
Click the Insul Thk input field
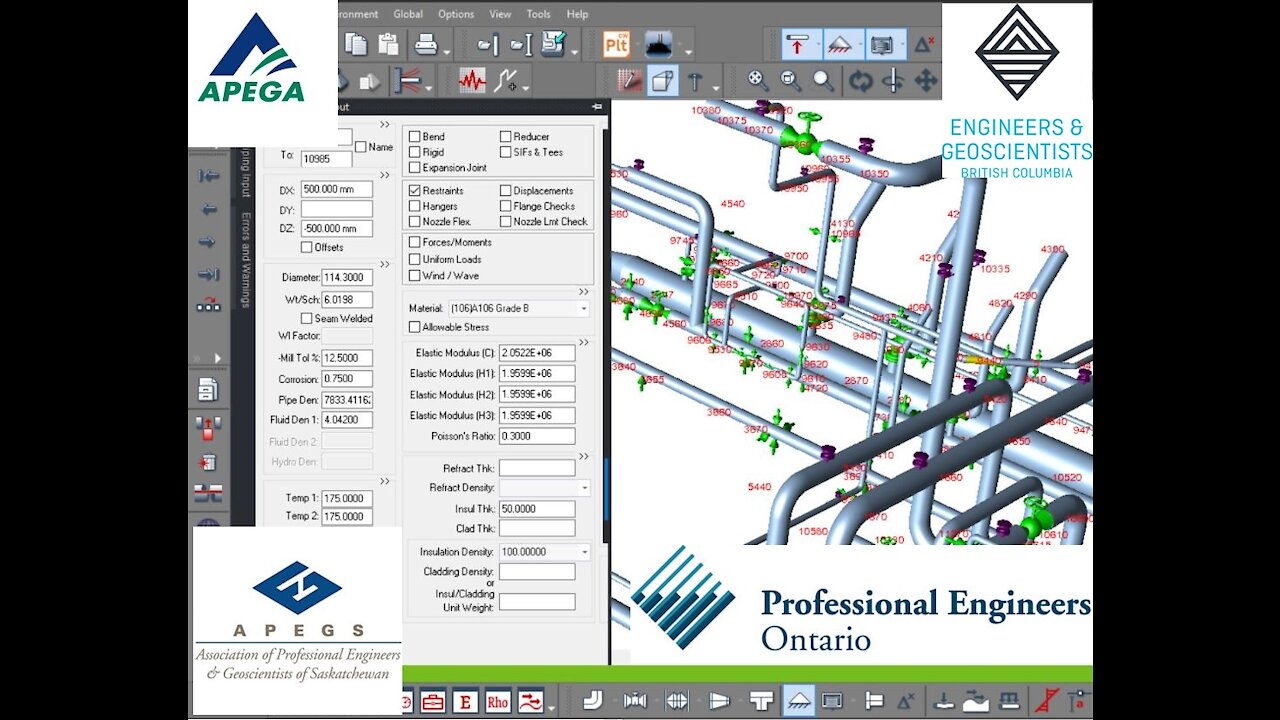[537, 509]
